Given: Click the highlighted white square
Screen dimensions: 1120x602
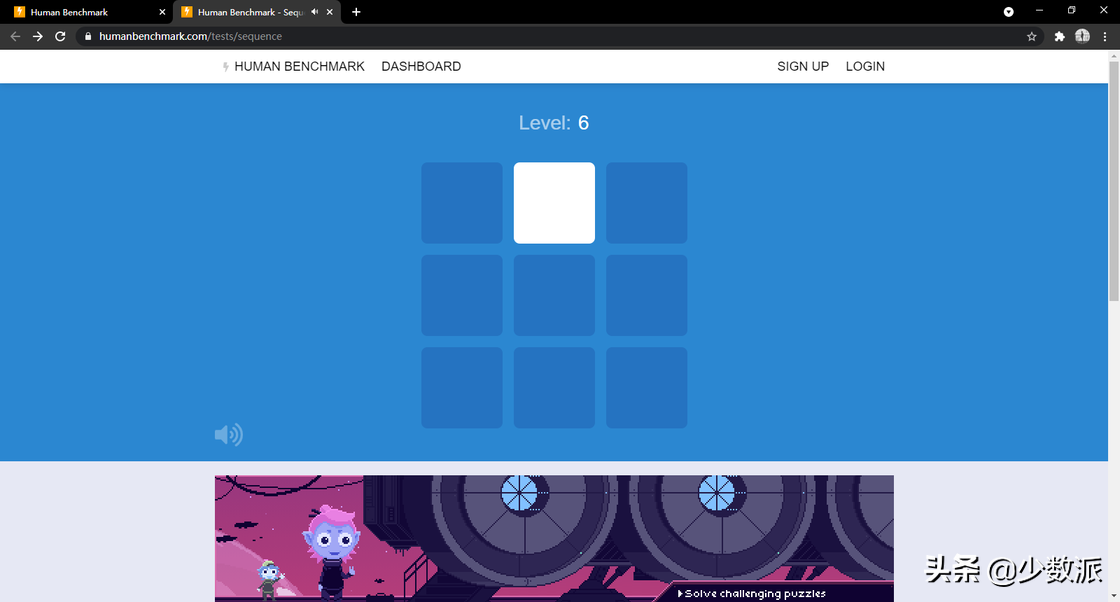Looking at the screenshot, I should (554, 203).
